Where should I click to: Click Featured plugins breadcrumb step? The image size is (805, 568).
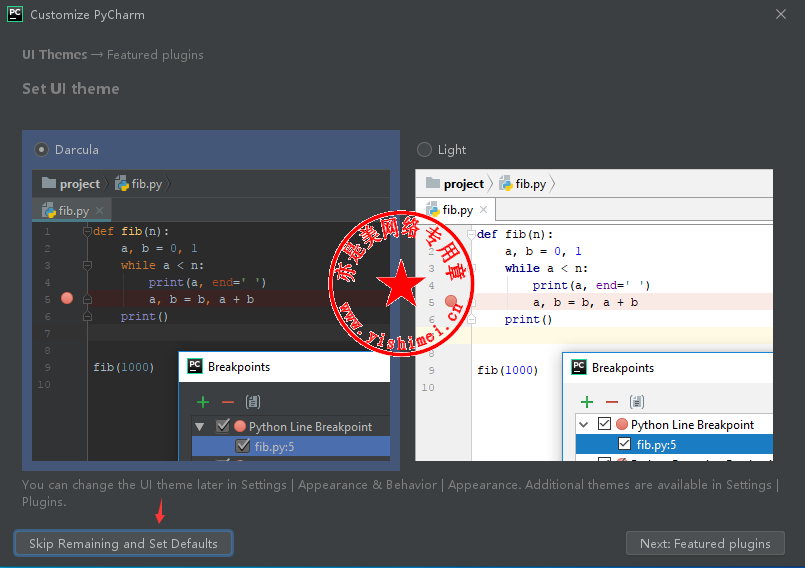tap(155, 55)
